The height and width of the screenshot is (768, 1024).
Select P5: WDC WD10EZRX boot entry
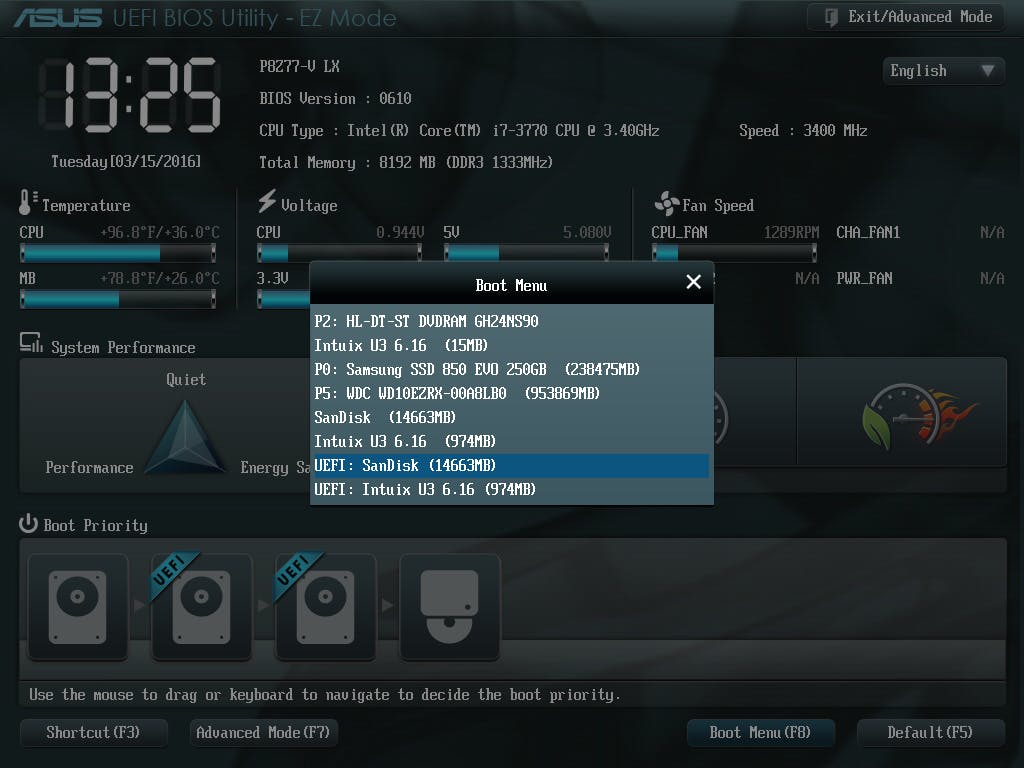click(511, 394)
